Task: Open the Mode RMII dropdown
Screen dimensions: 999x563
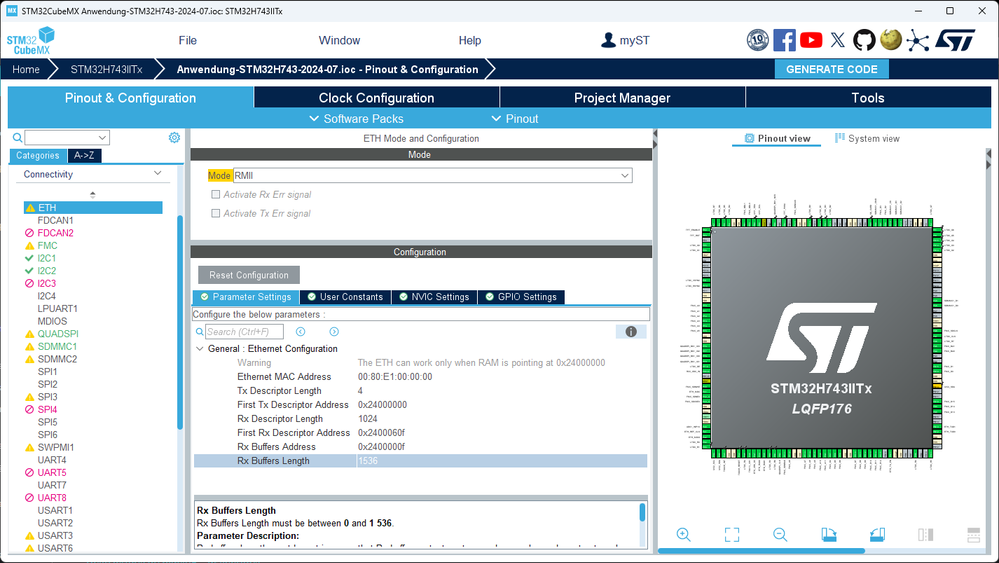Action: point(433,175)
